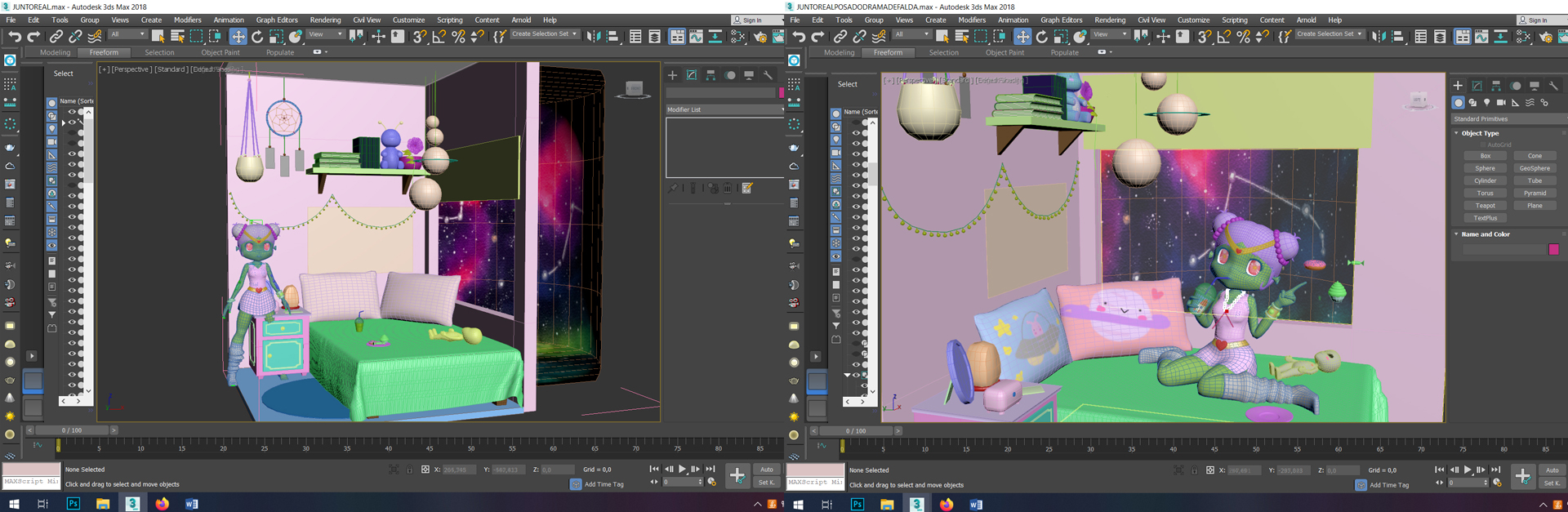Open the Standard Primitives dropdown
Image resolution: width=1568 pixels, height=512 pixels.
pyautogui.click(x=1507, y=119)
